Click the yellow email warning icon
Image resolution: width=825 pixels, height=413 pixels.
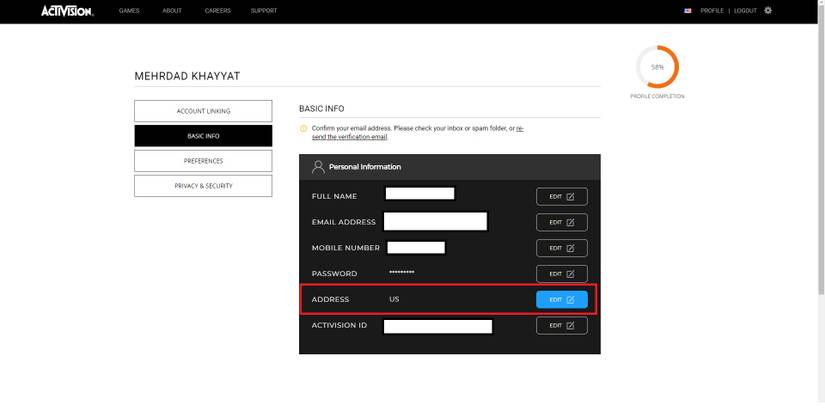(x=303, y=128)
